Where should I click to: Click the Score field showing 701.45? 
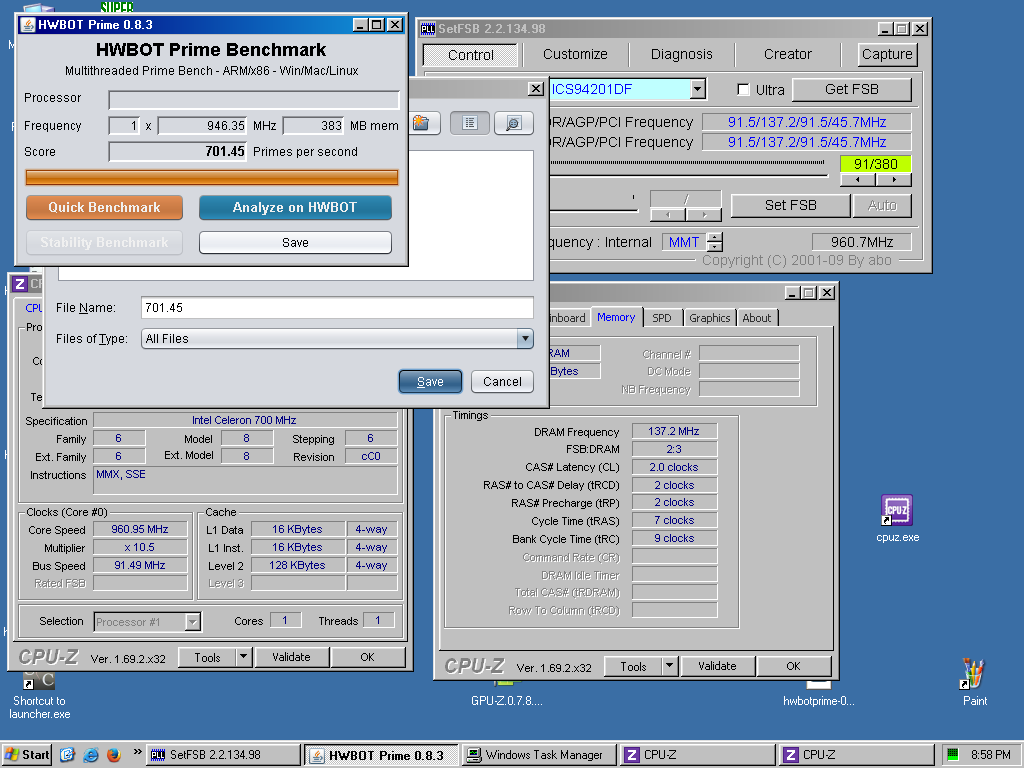pyautogui.click(x=178, y=152)
